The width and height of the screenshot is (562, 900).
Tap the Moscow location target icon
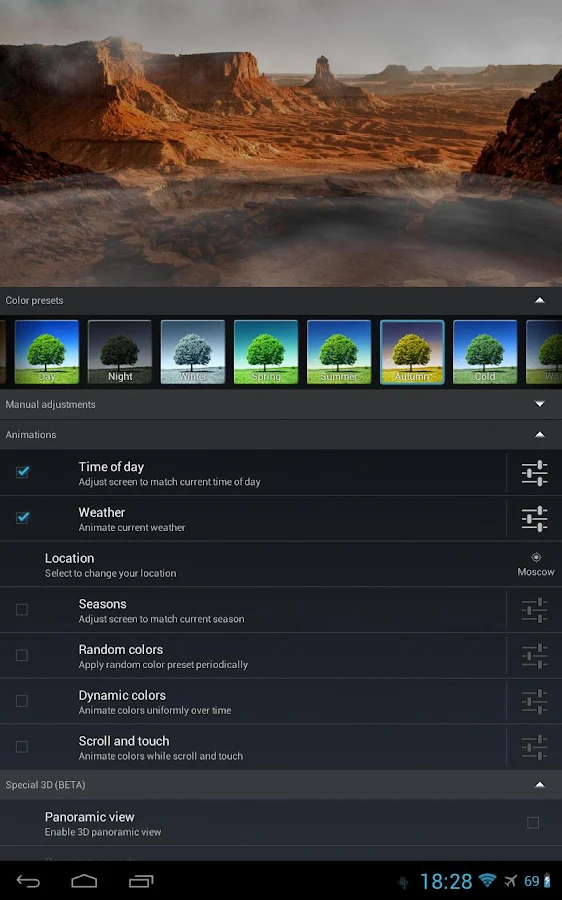coord(536,557)
